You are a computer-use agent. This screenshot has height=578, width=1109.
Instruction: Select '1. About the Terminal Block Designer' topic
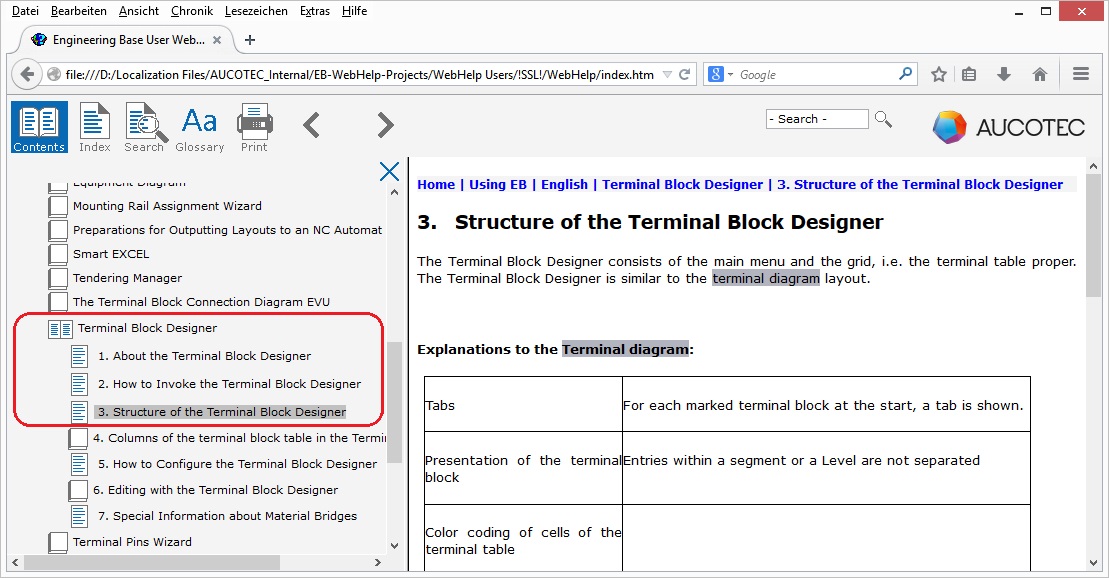204,356
